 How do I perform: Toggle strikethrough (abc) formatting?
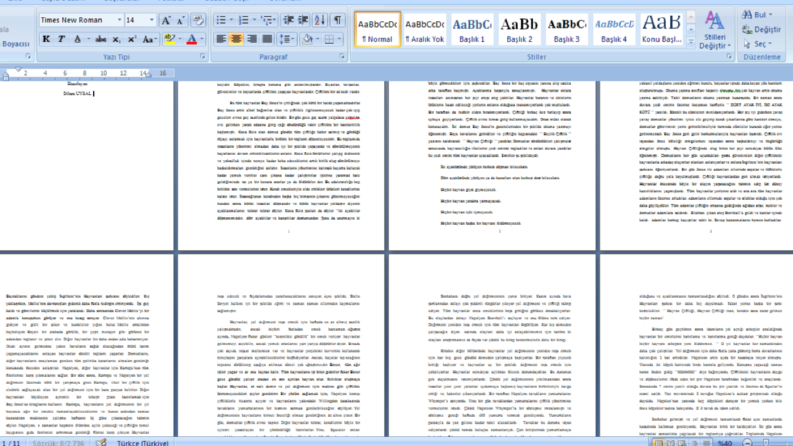click(x=101, y=39)
